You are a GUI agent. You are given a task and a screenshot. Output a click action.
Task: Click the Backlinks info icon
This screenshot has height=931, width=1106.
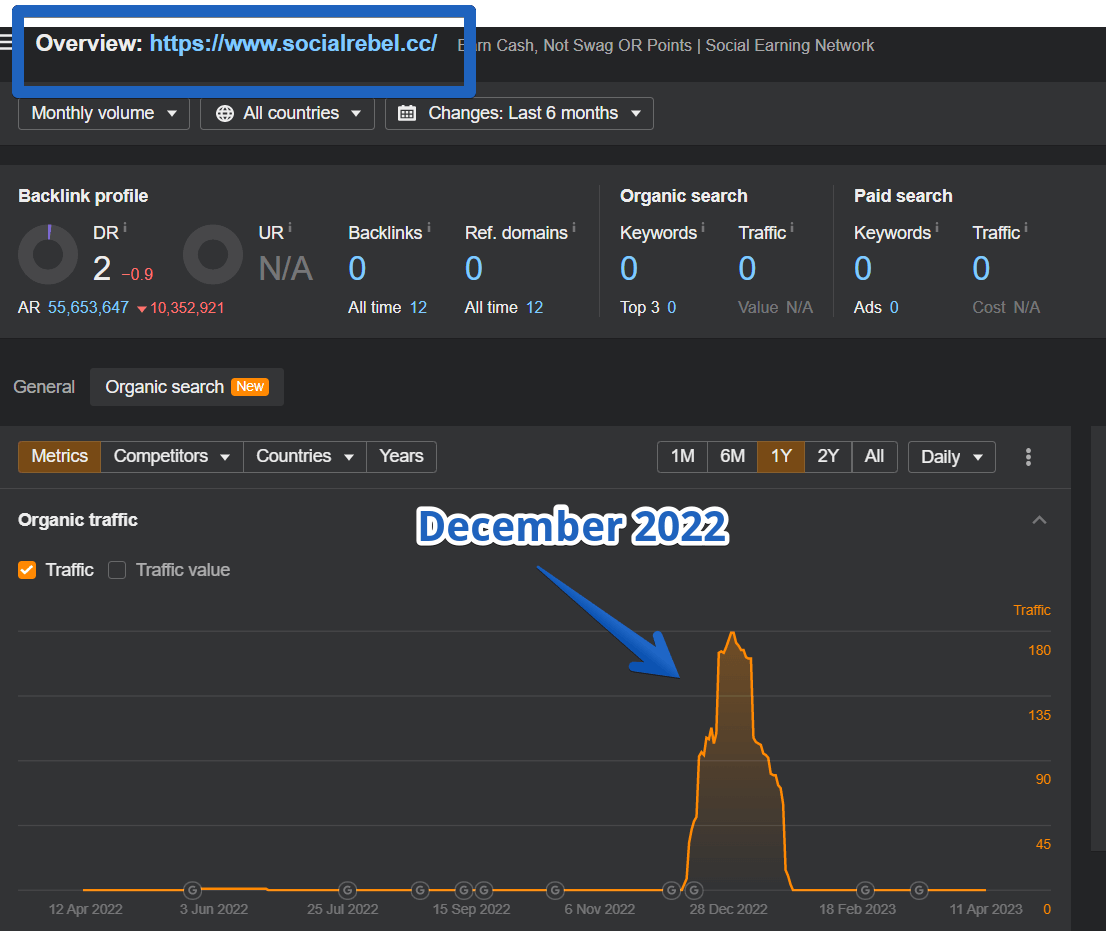(429, 227)
